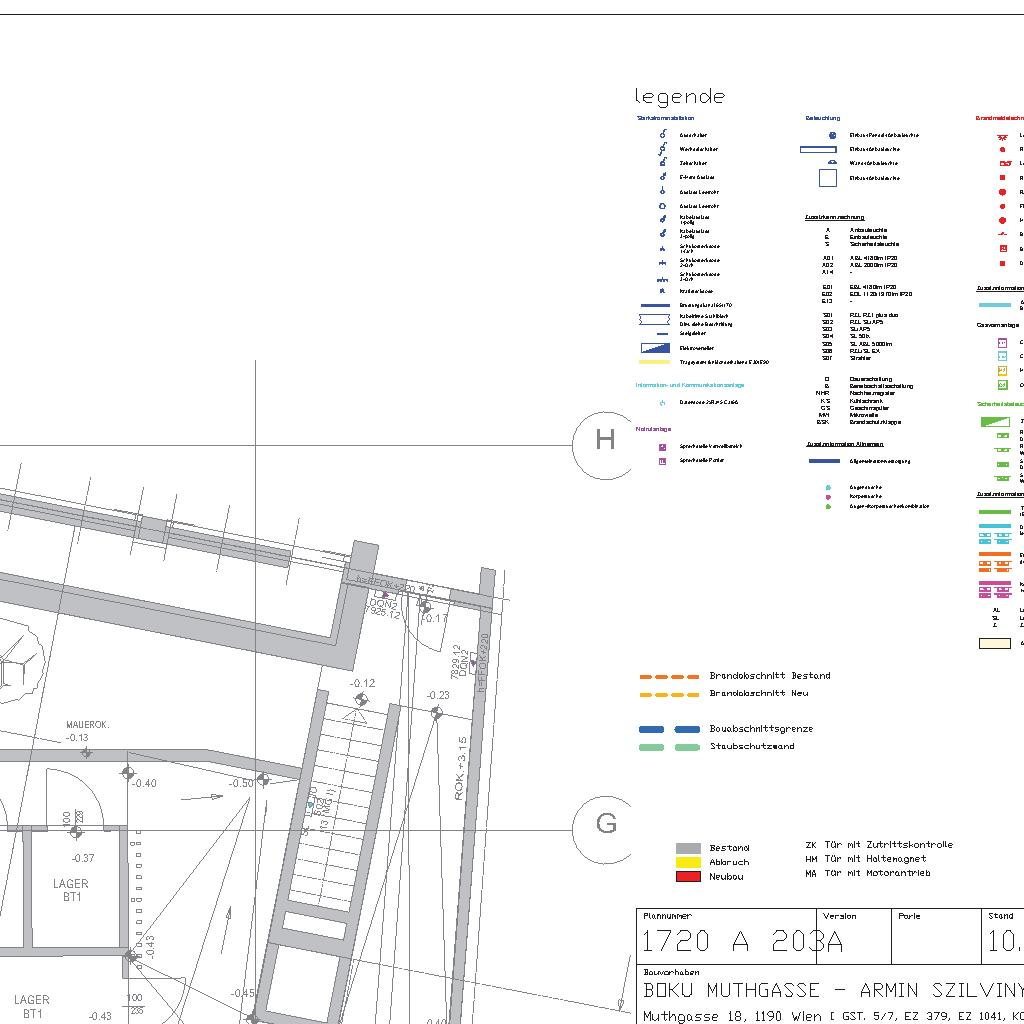The image size is (1024, 1024).
Task: Click the 'legende' heading
Action: [x=680, y=97]
